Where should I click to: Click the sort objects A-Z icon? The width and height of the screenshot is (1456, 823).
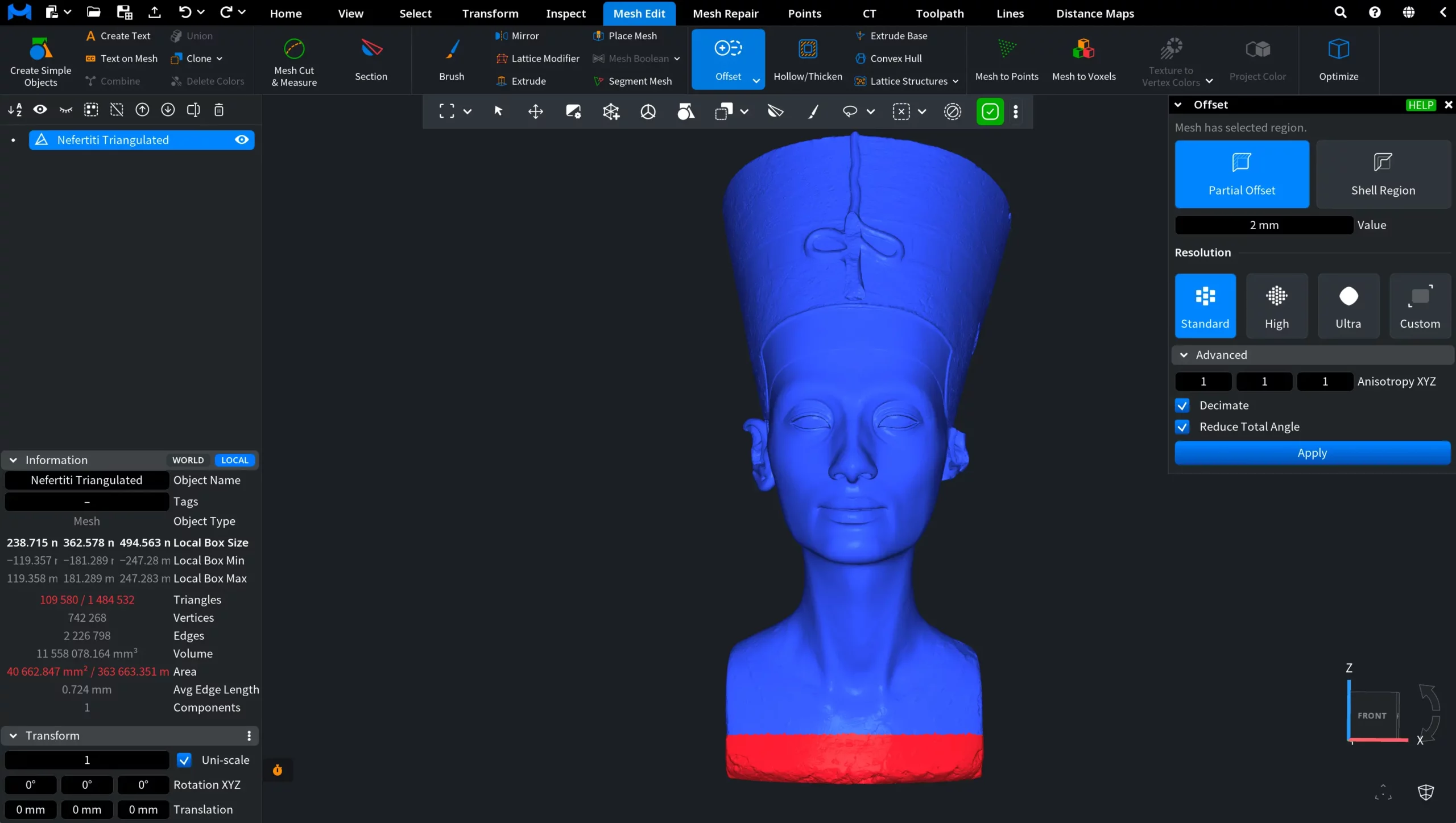[x=15, y=110]
